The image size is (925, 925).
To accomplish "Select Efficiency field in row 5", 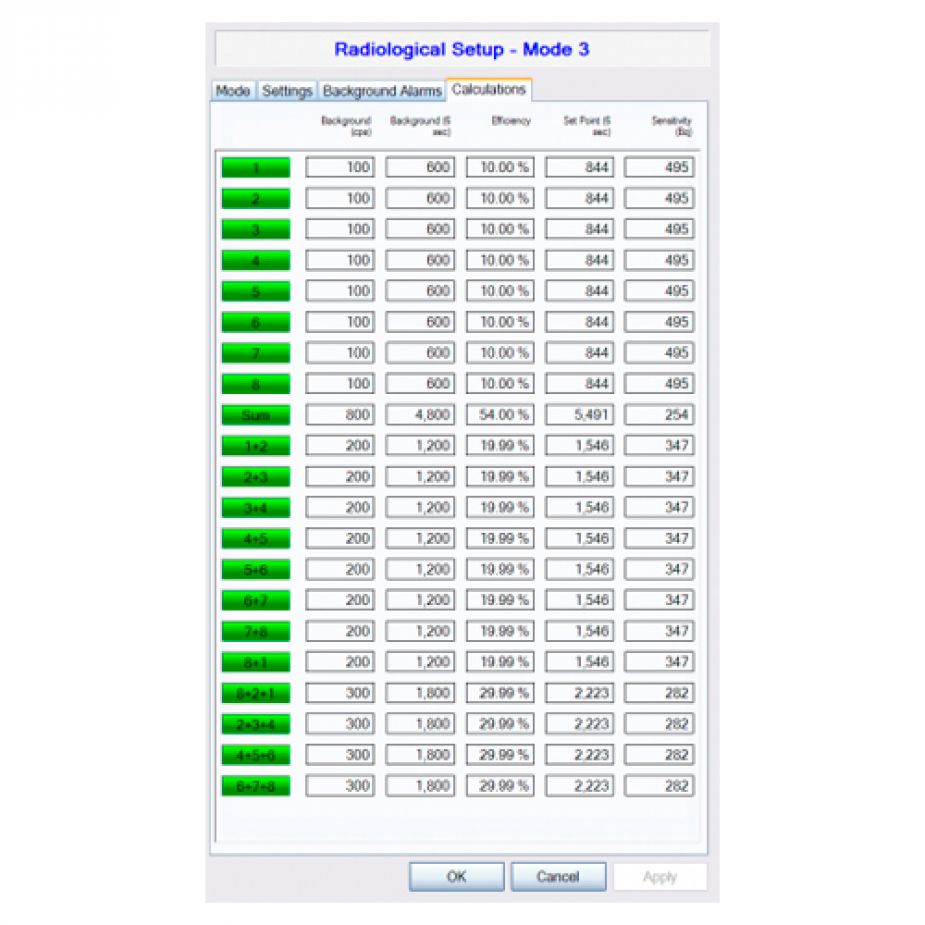I will point(500,291).
